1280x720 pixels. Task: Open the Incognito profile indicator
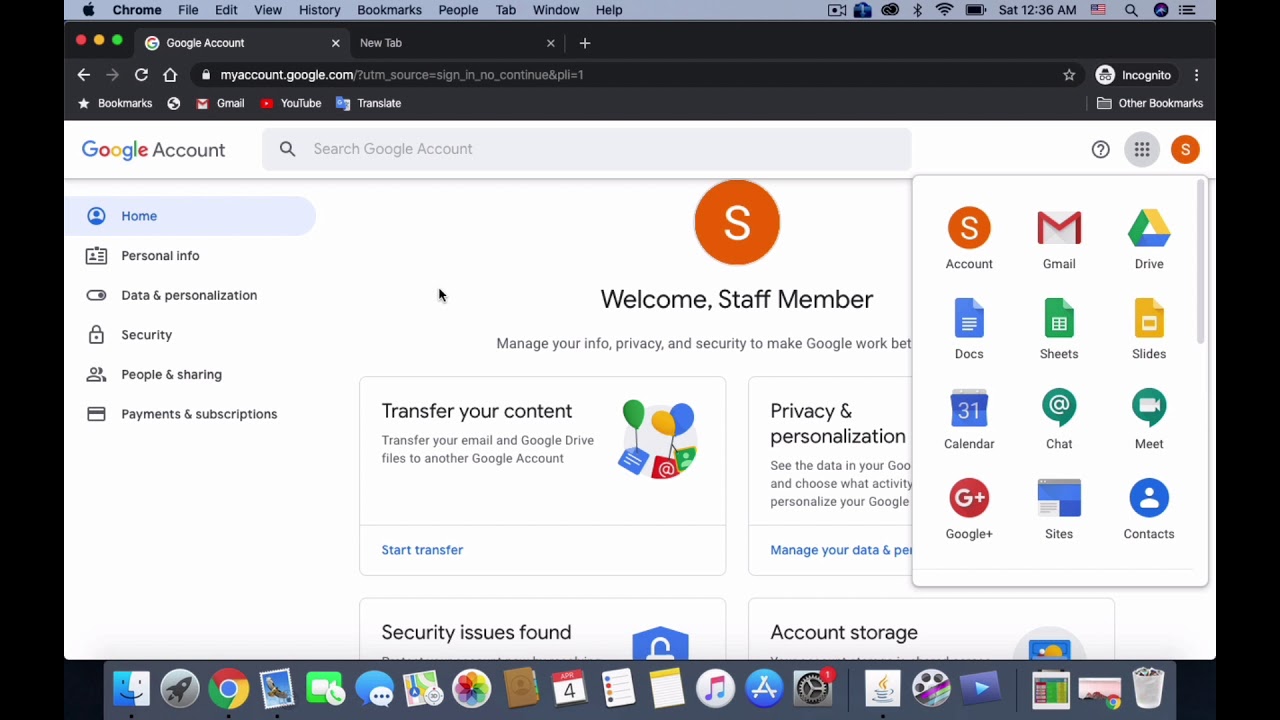pos(1134,75)
